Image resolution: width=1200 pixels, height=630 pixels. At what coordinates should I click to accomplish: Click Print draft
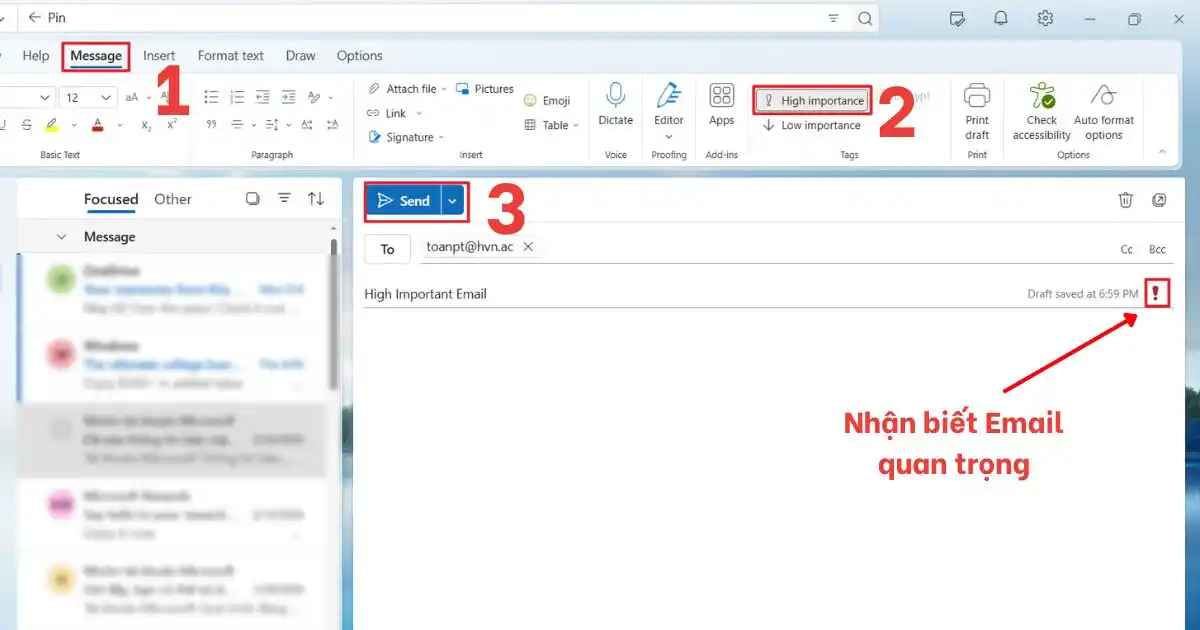pyautogui.click(x=977, y=112)
